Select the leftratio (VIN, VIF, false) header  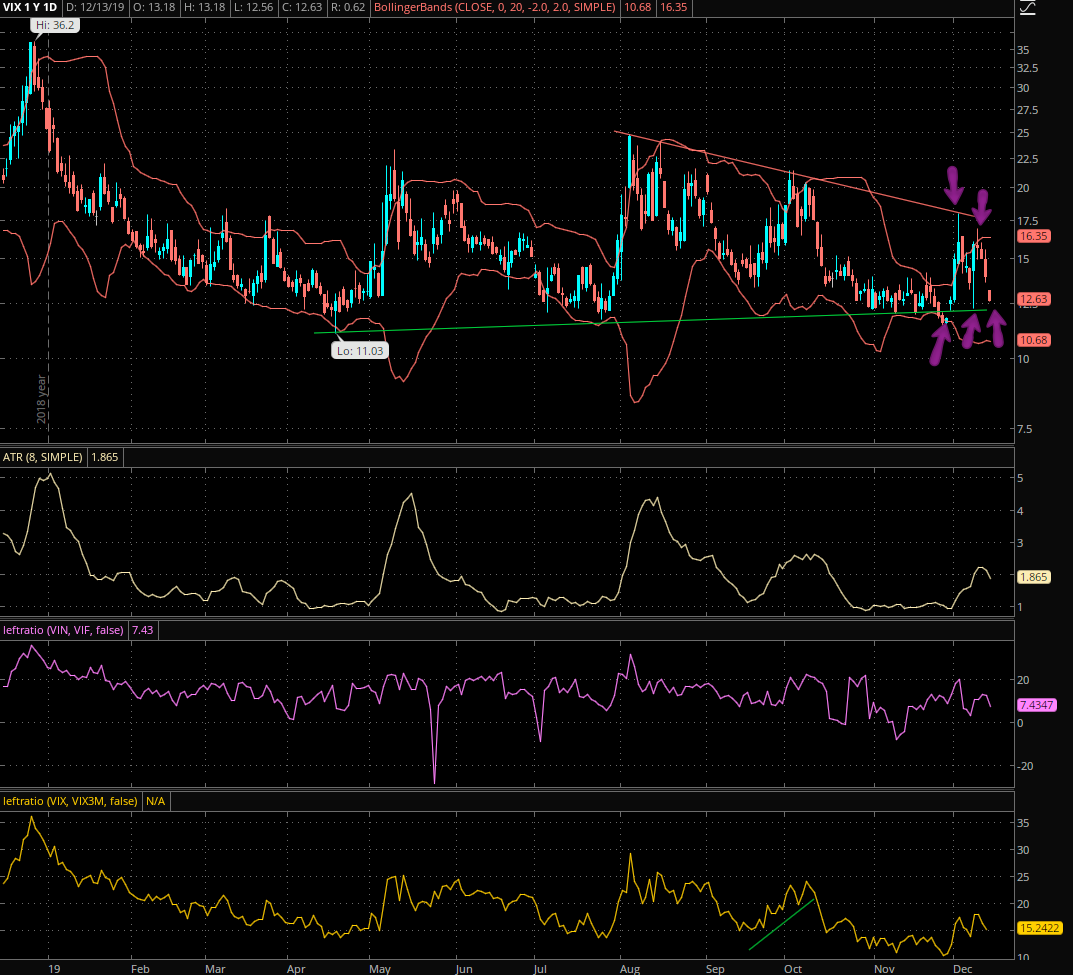[64, 629]
